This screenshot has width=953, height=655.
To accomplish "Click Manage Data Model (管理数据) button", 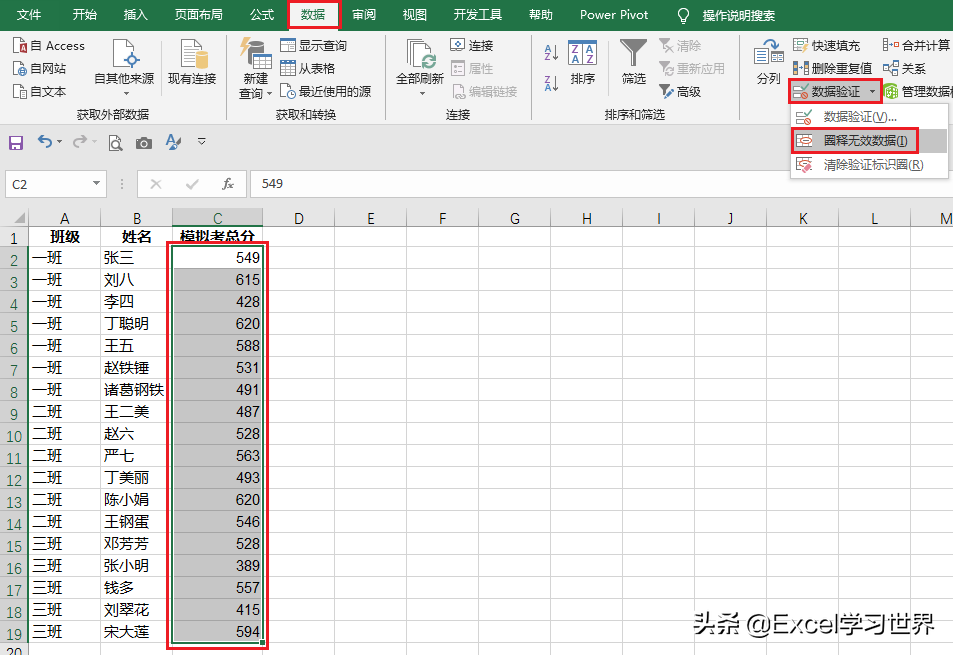I will tap(918, 92).
